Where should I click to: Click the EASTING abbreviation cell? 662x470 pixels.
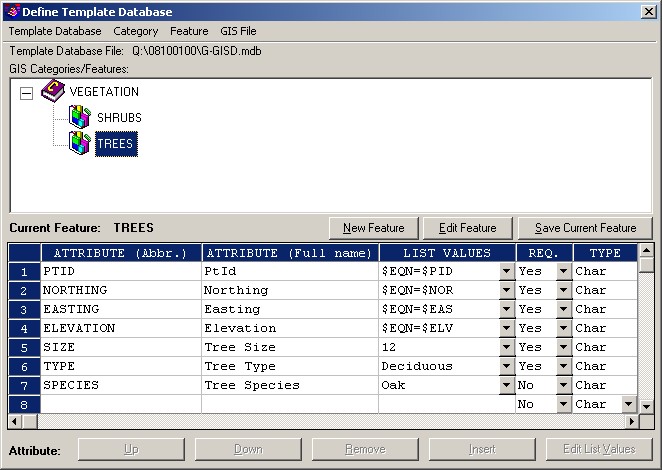(121, 309)
